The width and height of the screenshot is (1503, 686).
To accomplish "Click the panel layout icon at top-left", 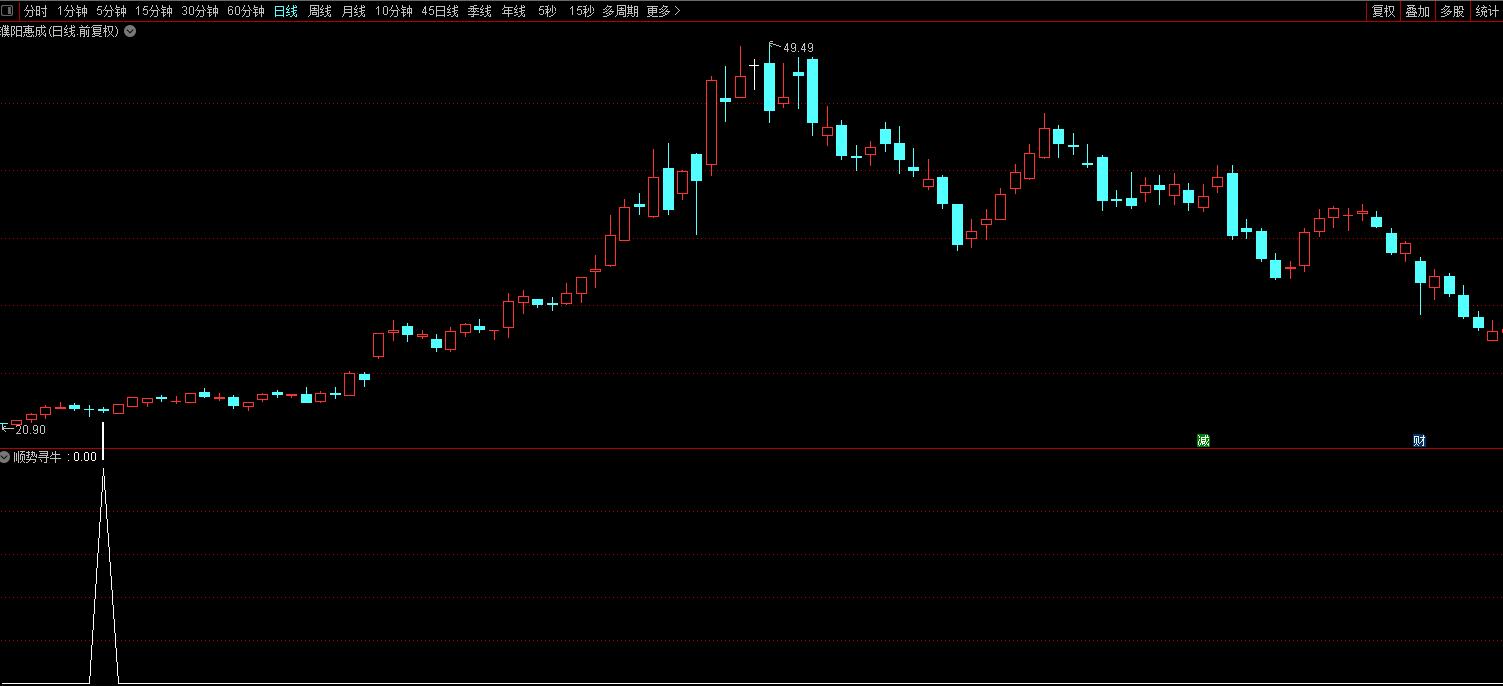I will click(9, 11).
